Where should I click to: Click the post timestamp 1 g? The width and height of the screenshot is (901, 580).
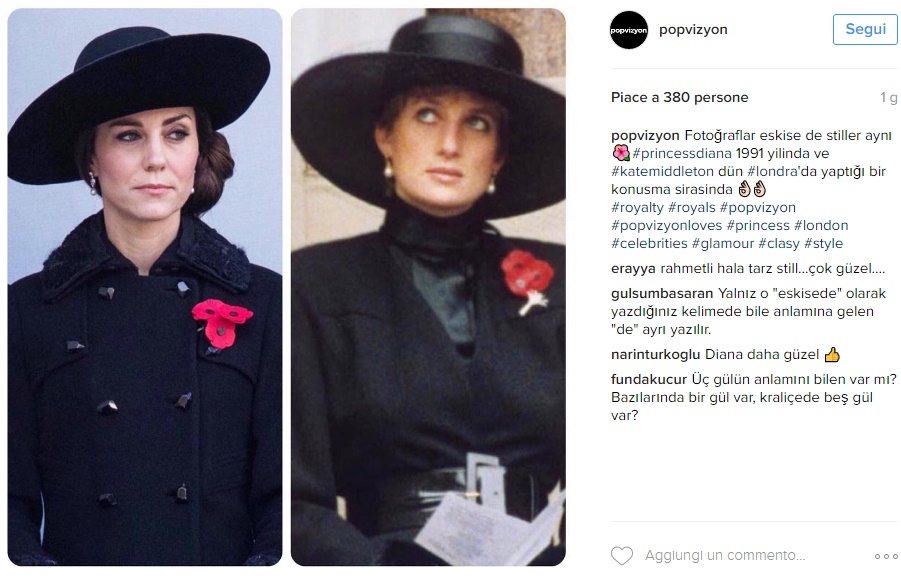[888, 97]
